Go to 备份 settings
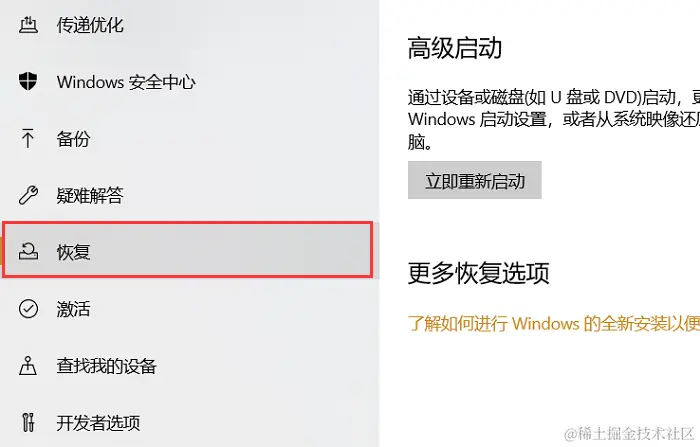The width and height of the screenshot is (700, 447). [73, 139]
